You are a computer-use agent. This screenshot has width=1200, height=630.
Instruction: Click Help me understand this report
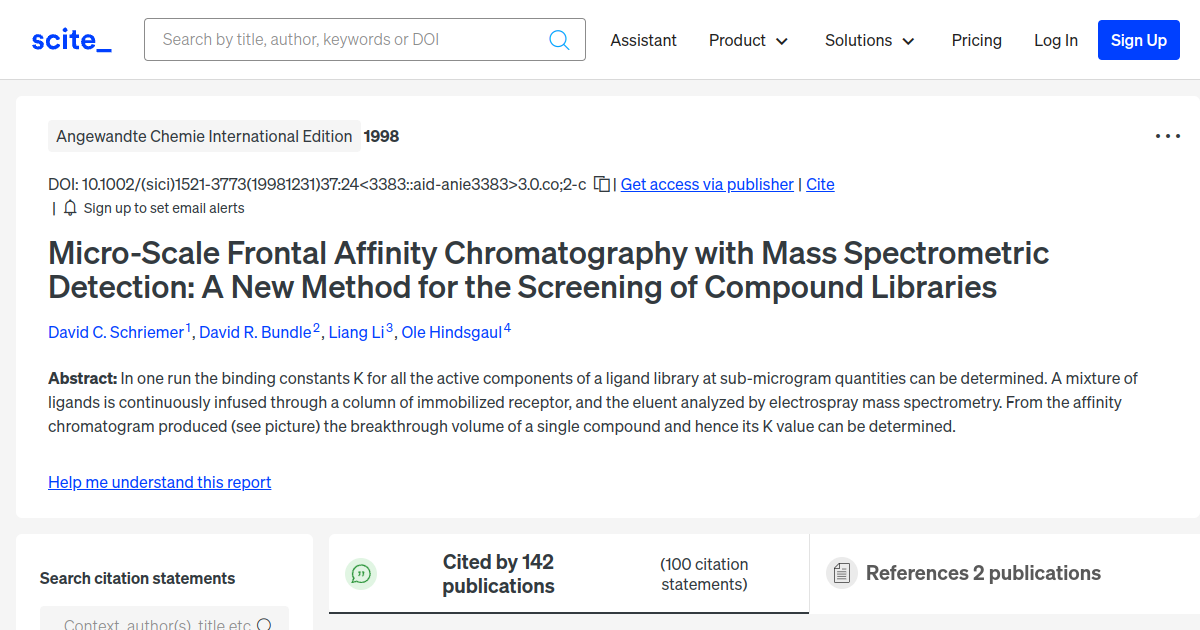[159, 482]
